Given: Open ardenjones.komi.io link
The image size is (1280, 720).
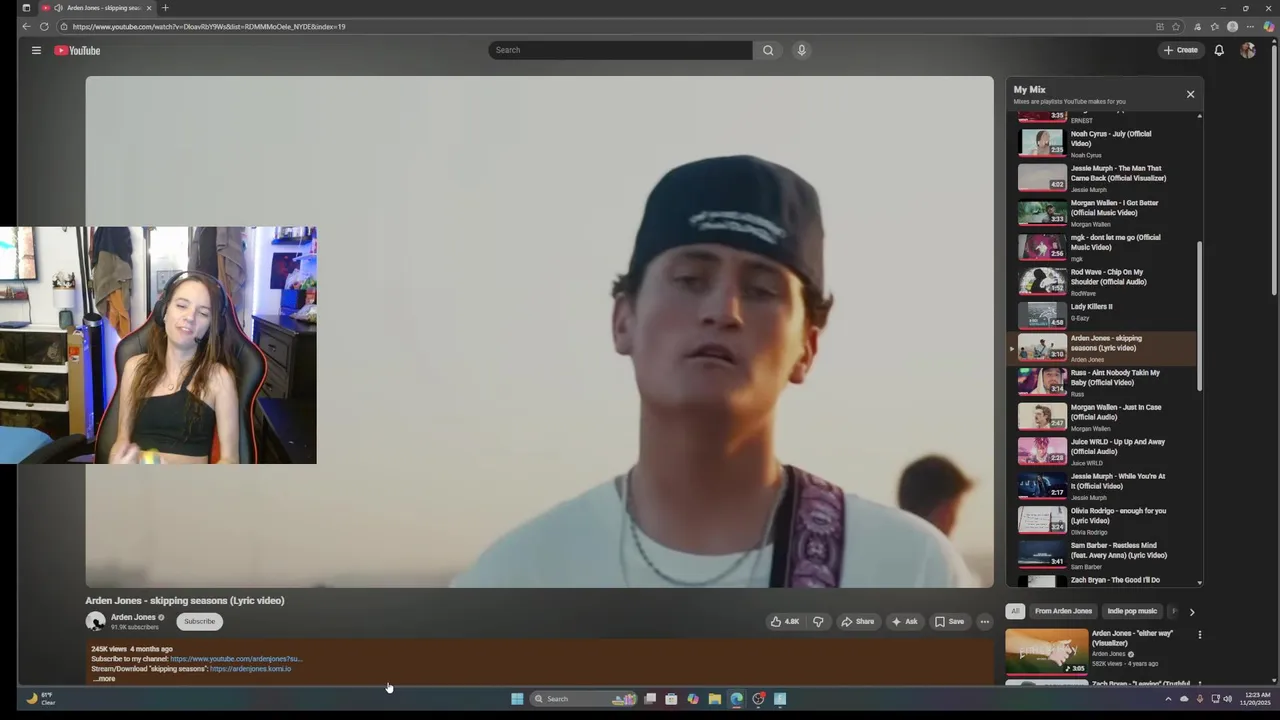Looking at the screenshot, I should coord(250,668).
